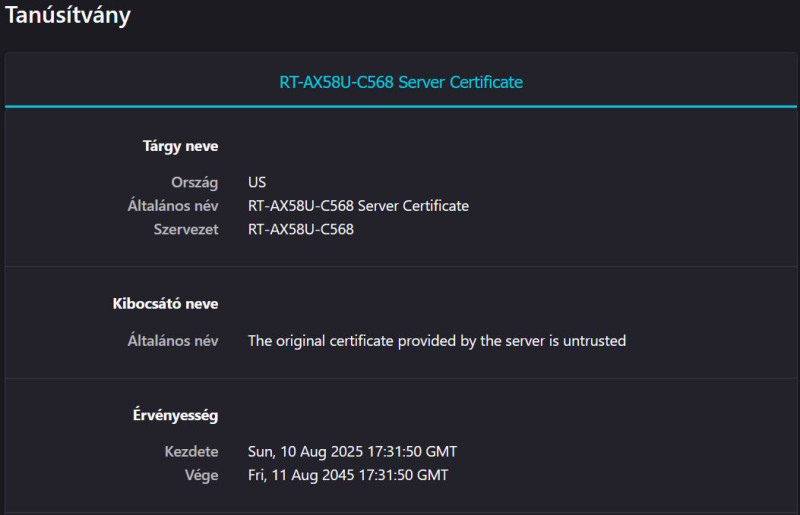The image size is (800, 515).
Task: Click the blue active-tab underline indicator
Action: [x=401, y=106]
